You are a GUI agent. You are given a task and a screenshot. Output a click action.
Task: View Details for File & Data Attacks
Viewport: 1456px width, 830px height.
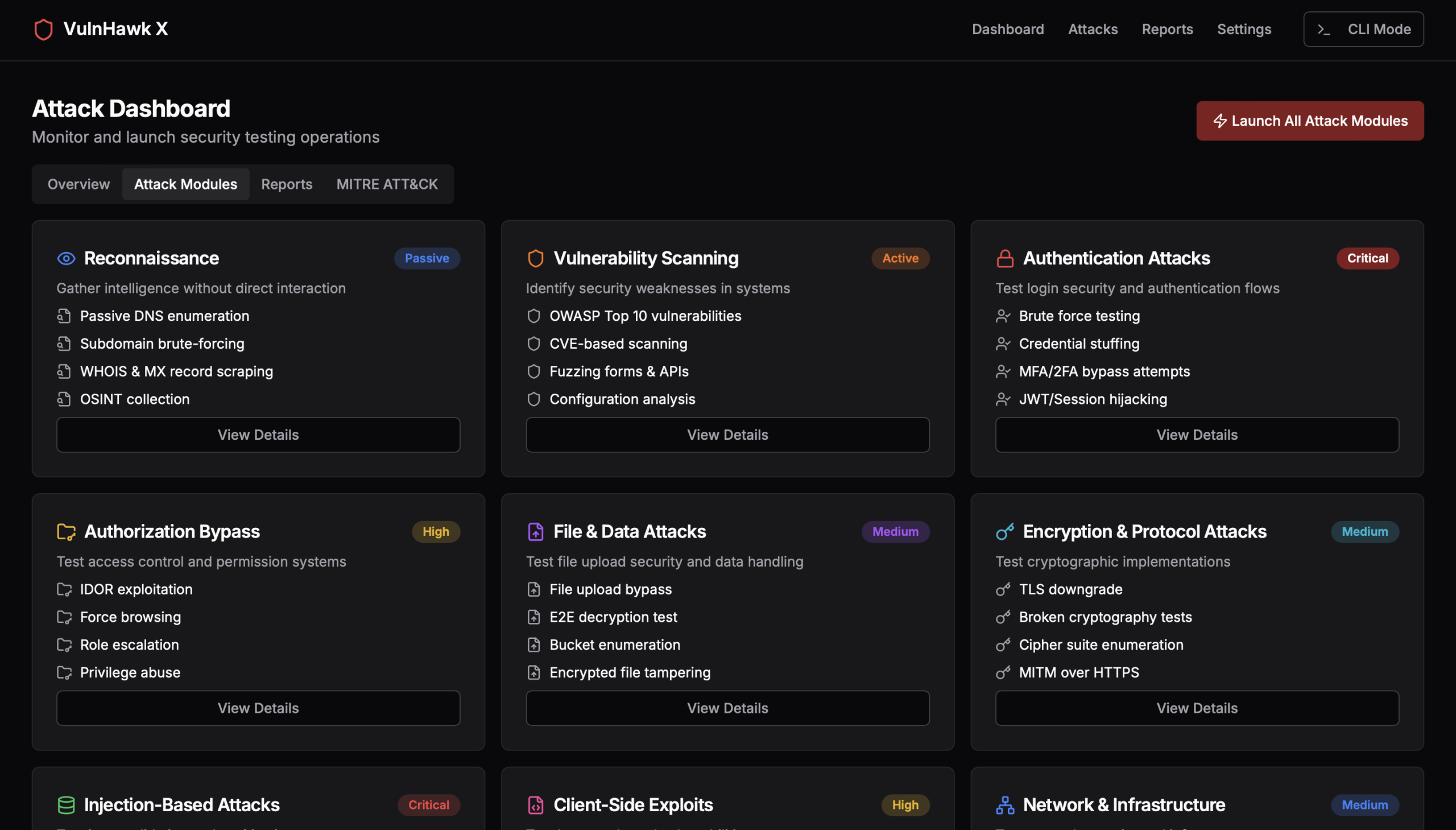[727, 709]
